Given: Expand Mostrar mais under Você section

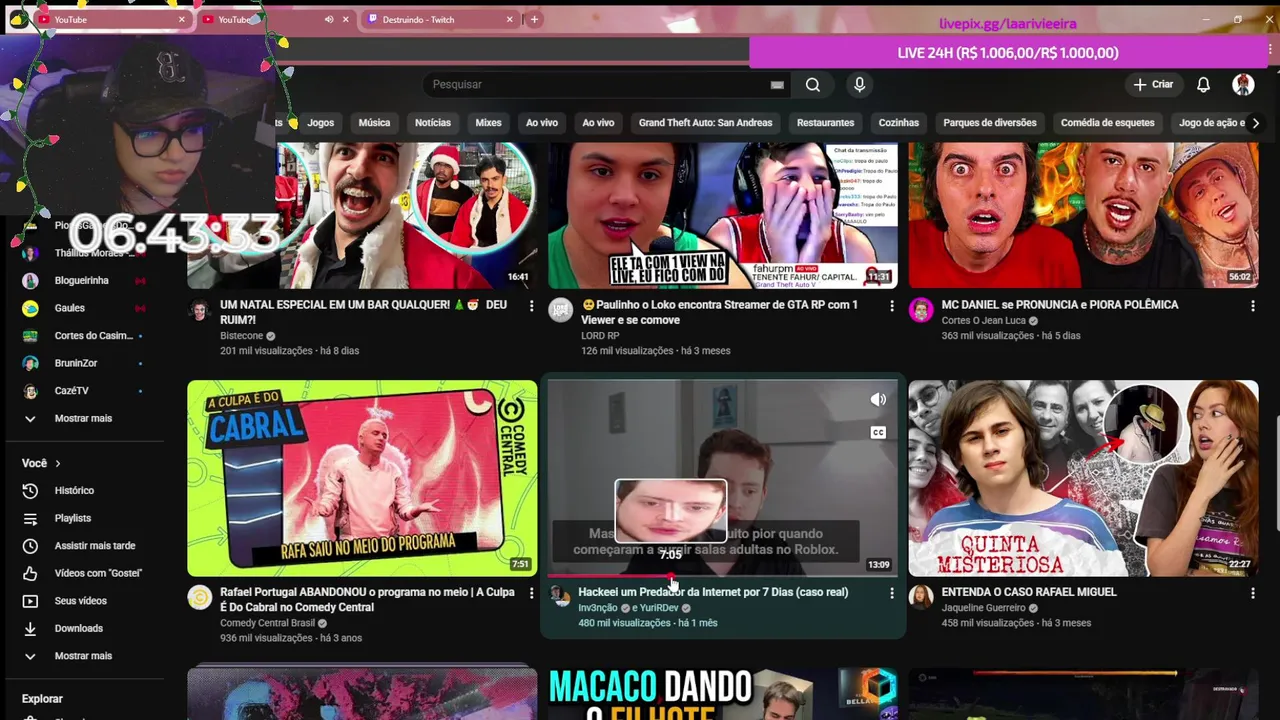Looking at the screenshot, I should (83, 656).
